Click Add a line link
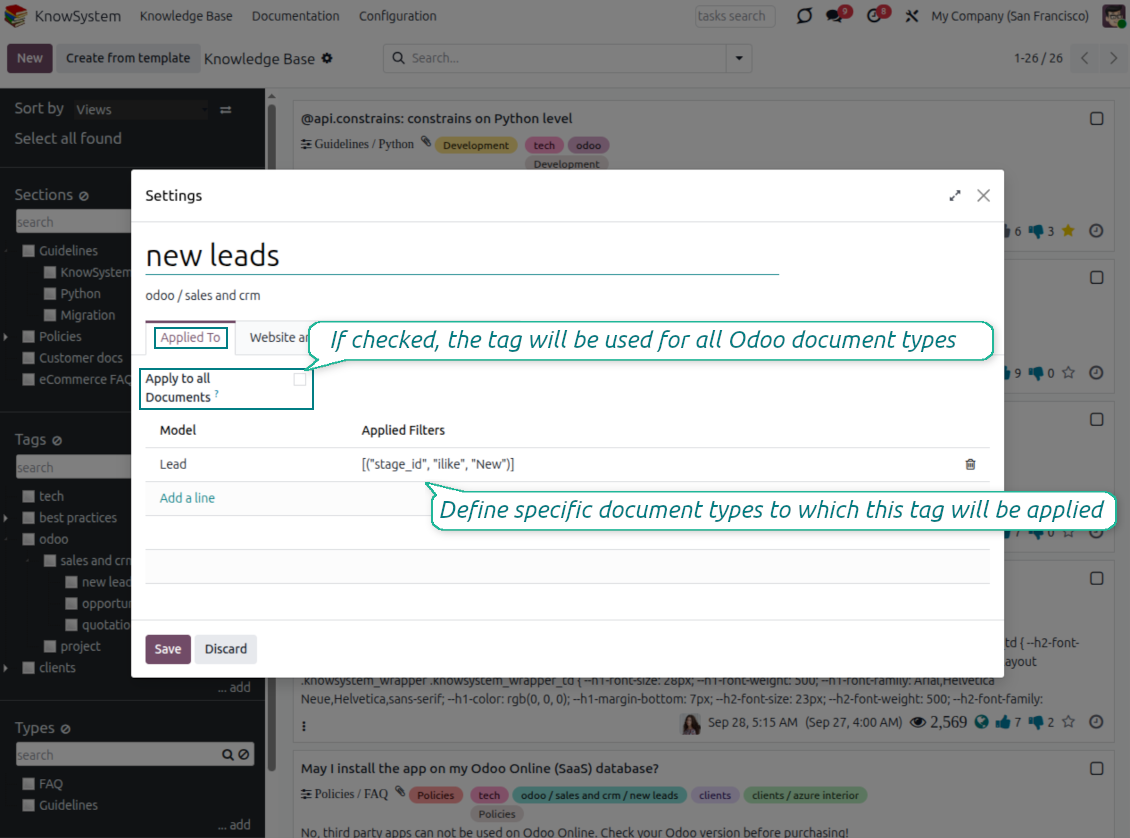1130x838 pixels. coord(187,498)
